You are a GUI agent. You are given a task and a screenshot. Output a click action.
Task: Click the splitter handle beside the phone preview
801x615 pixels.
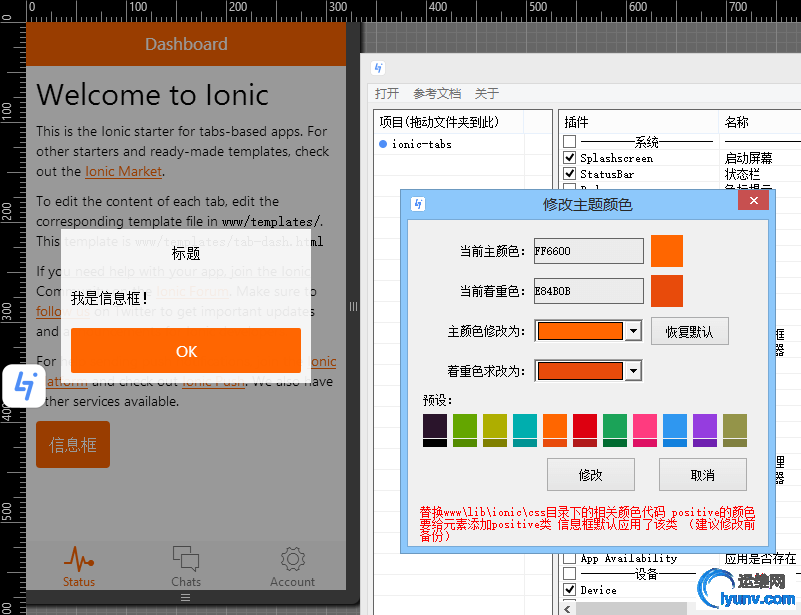tap(353, 306)
